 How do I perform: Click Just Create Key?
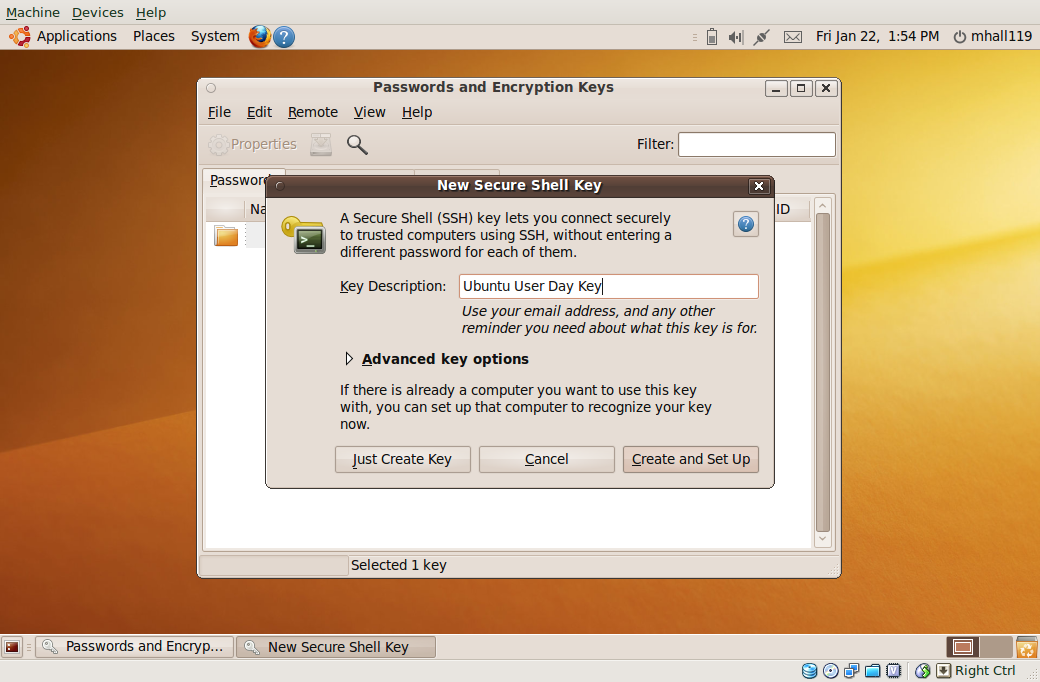click(x=402, y=459)
